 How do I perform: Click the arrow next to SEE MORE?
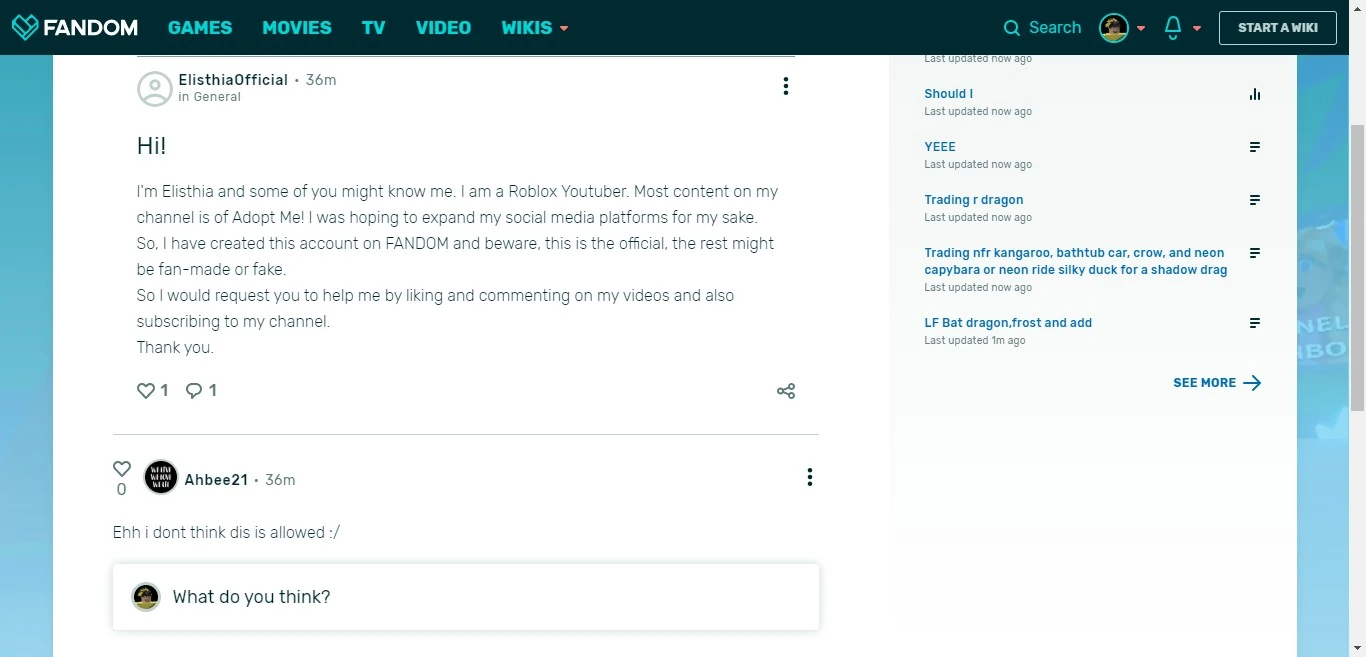(x=1252, y=383)
